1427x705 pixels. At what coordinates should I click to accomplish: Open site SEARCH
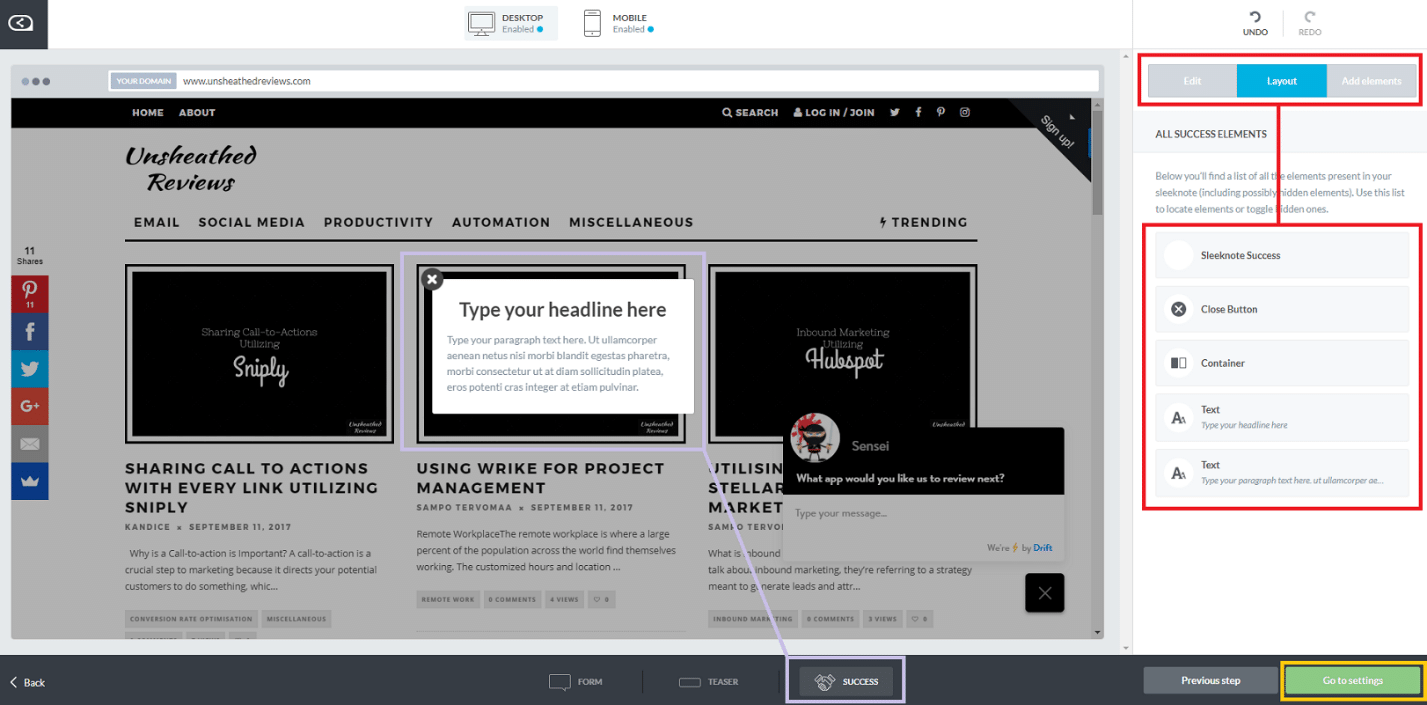[750, 113]
